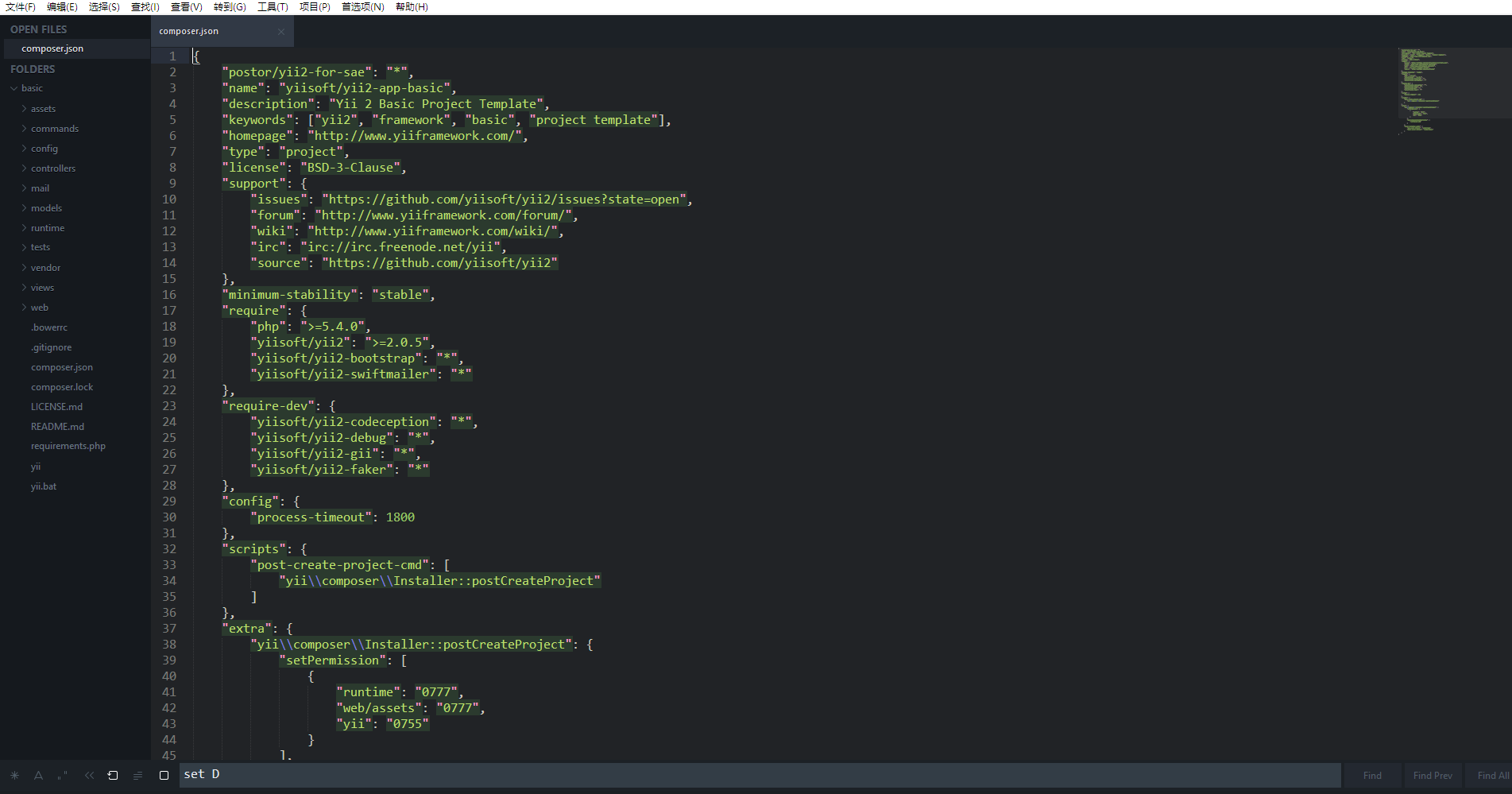Open the 查看(V) menu
The image size is (1512, 794).
point(187,7)
